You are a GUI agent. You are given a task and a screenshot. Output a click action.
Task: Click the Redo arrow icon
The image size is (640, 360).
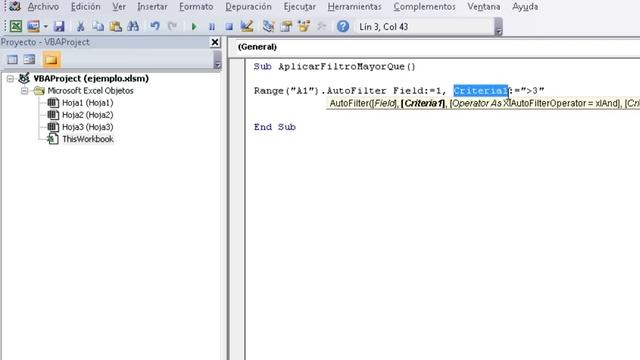[x=172, y=27]
